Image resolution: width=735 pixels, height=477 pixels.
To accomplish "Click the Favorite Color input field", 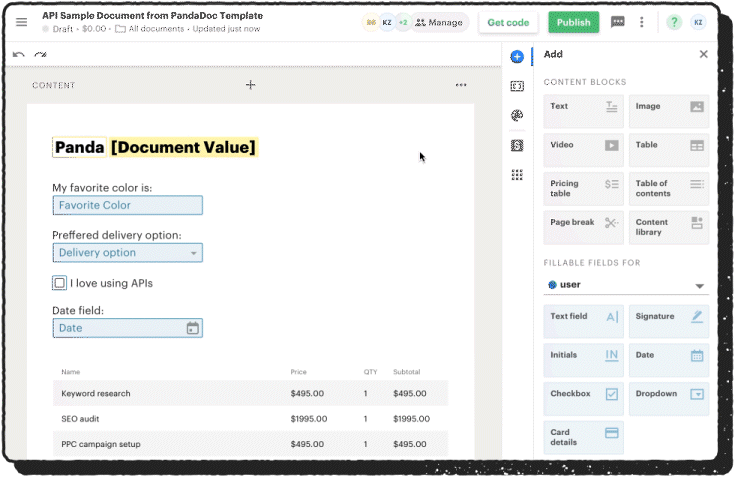I will [x=128, y=205].
